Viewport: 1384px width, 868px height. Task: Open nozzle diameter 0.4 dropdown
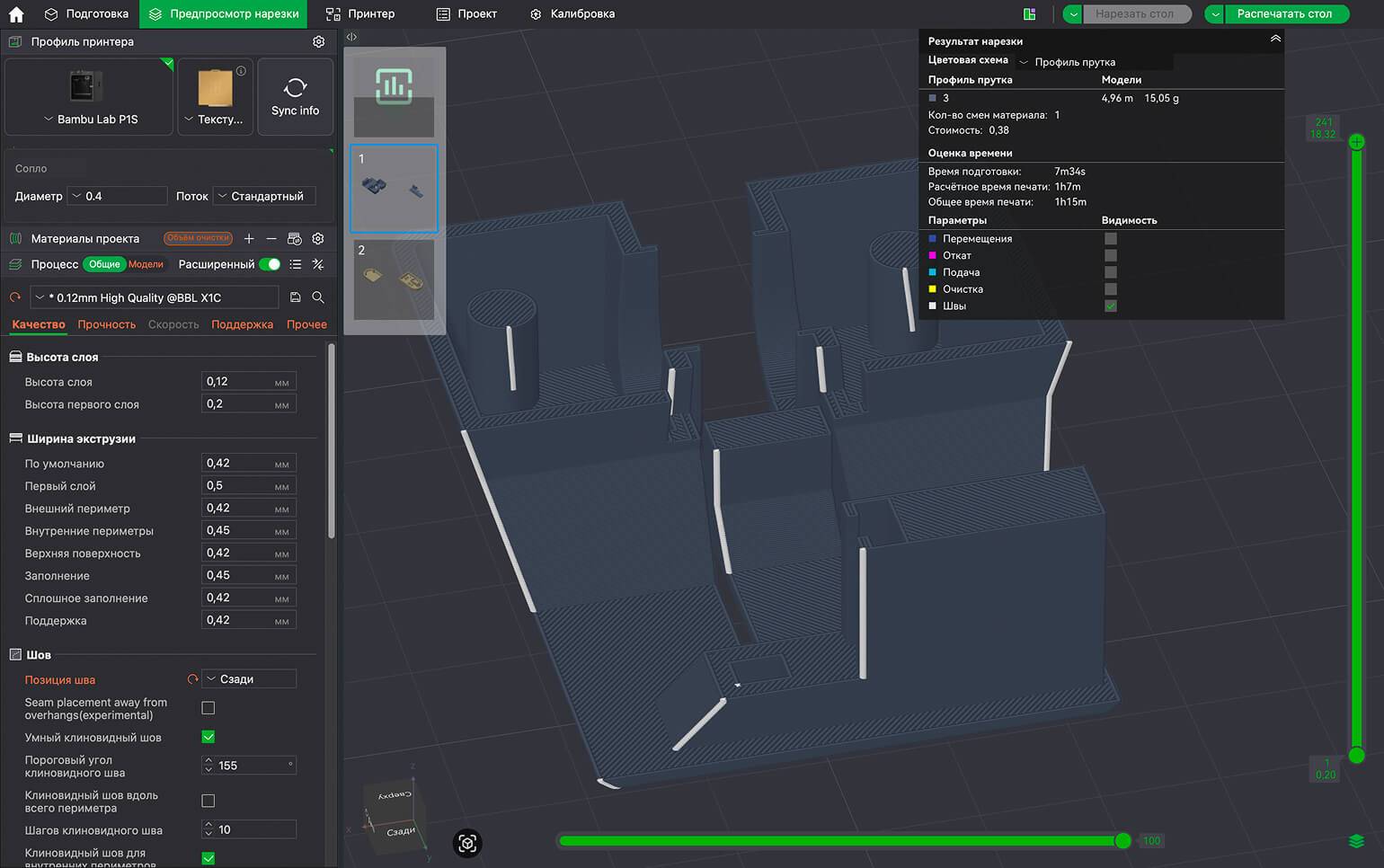119,196
